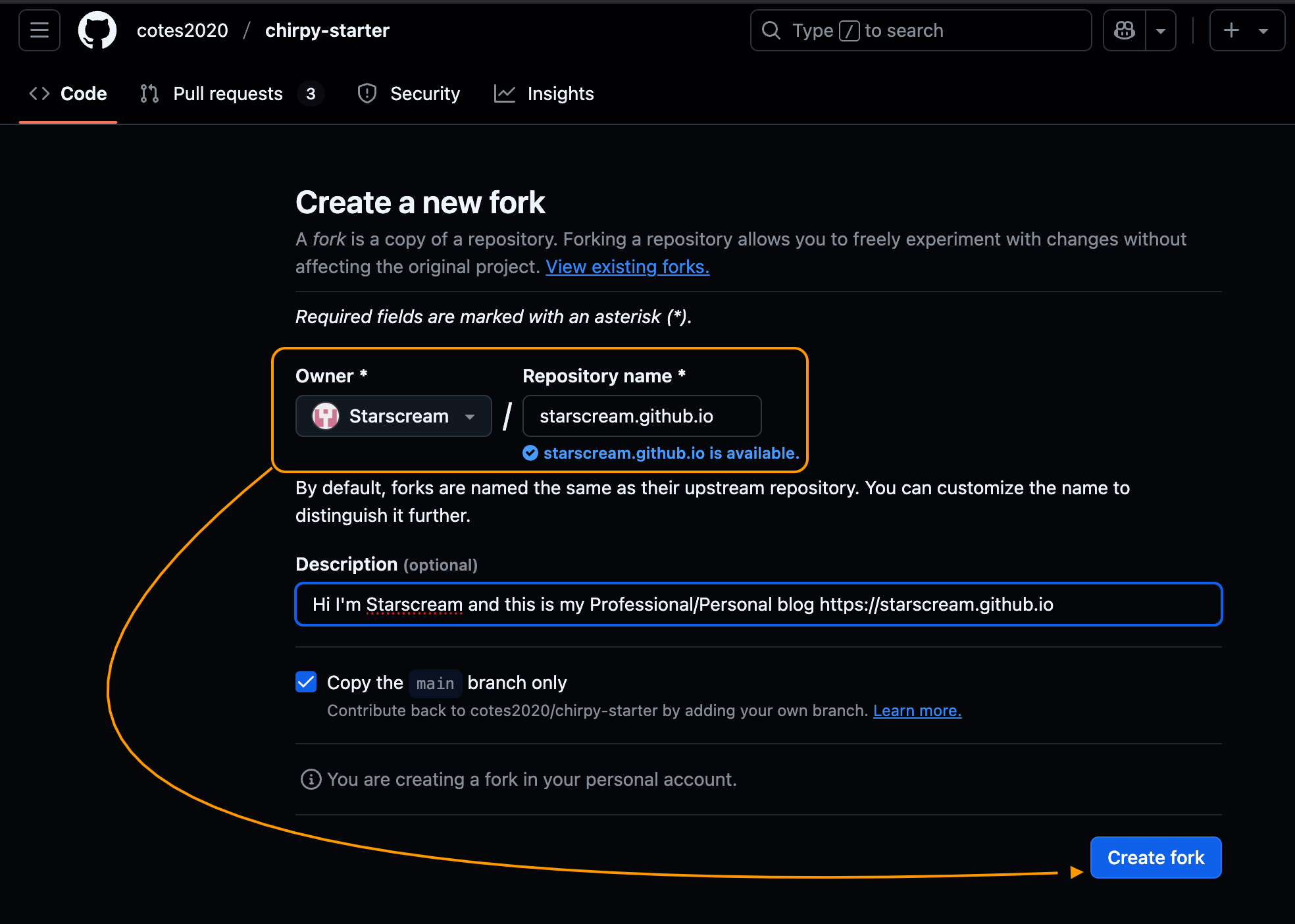This screenshot has width=1295, height=924.
Task: Open the Security tab
Action: click(409, 93)
